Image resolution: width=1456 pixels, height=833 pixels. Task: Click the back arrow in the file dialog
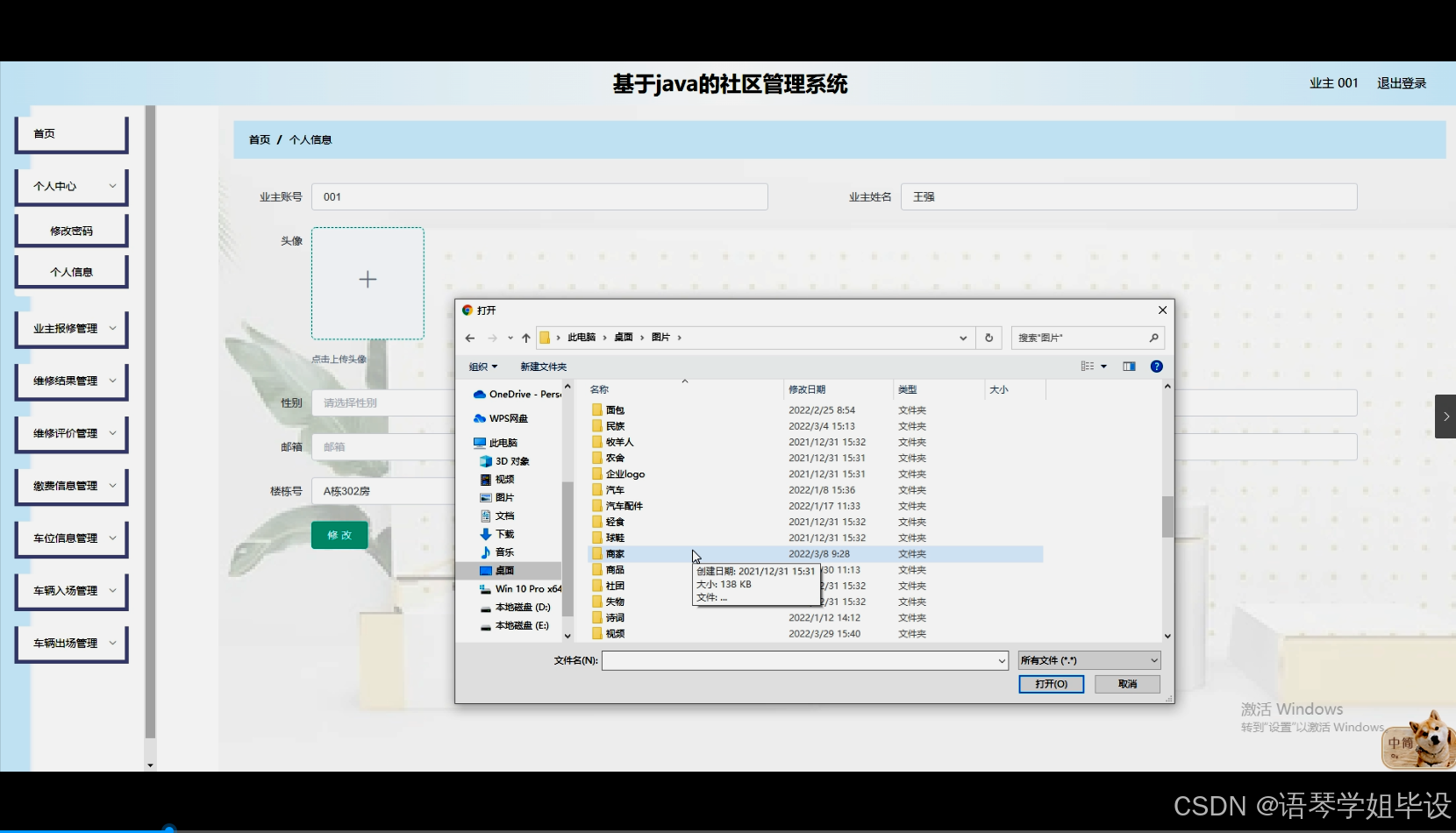point(469,338)
